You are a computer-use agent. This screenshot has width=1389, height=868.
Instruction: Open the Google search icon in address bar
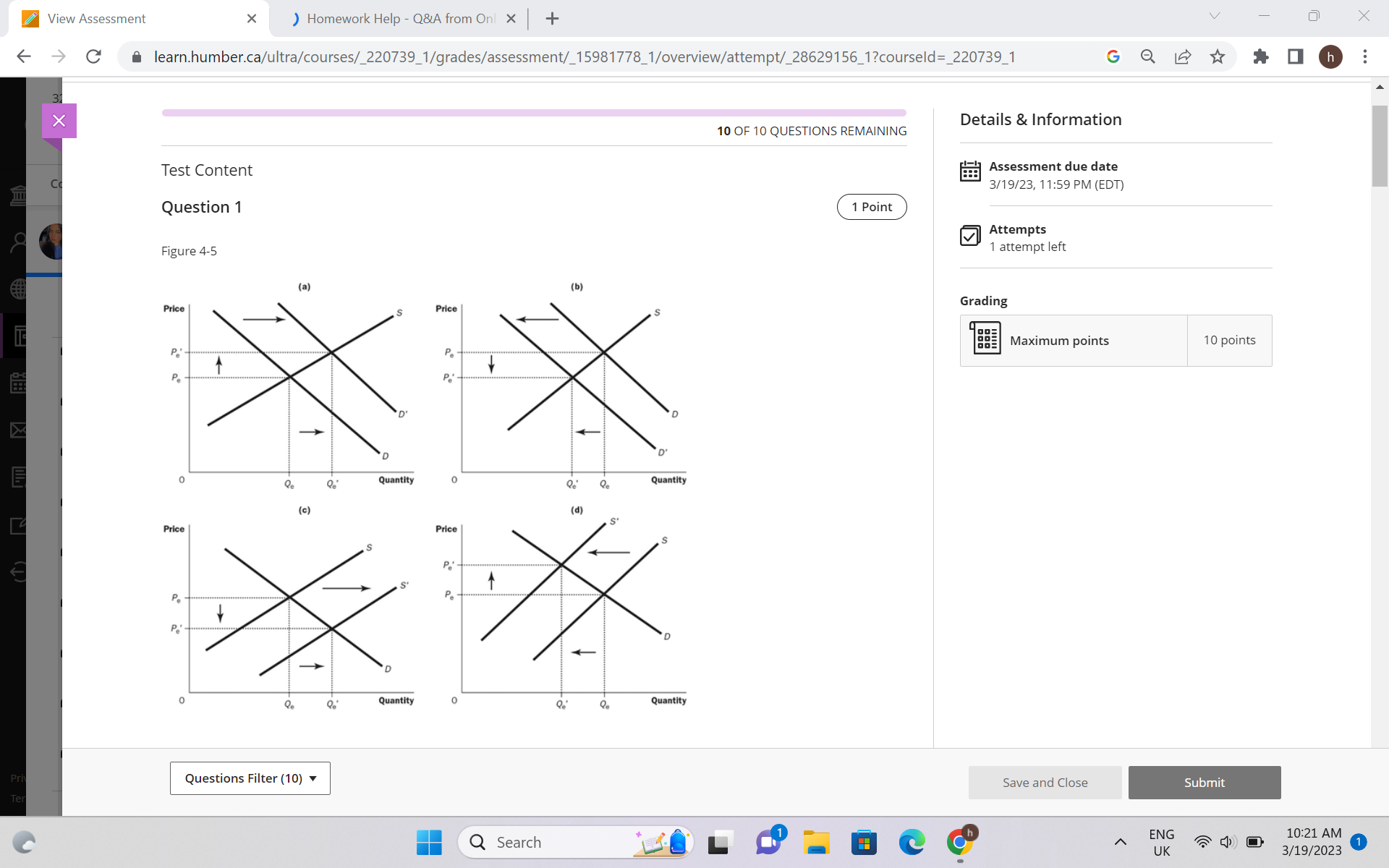pyautogui.click(x=1113, y=56)
